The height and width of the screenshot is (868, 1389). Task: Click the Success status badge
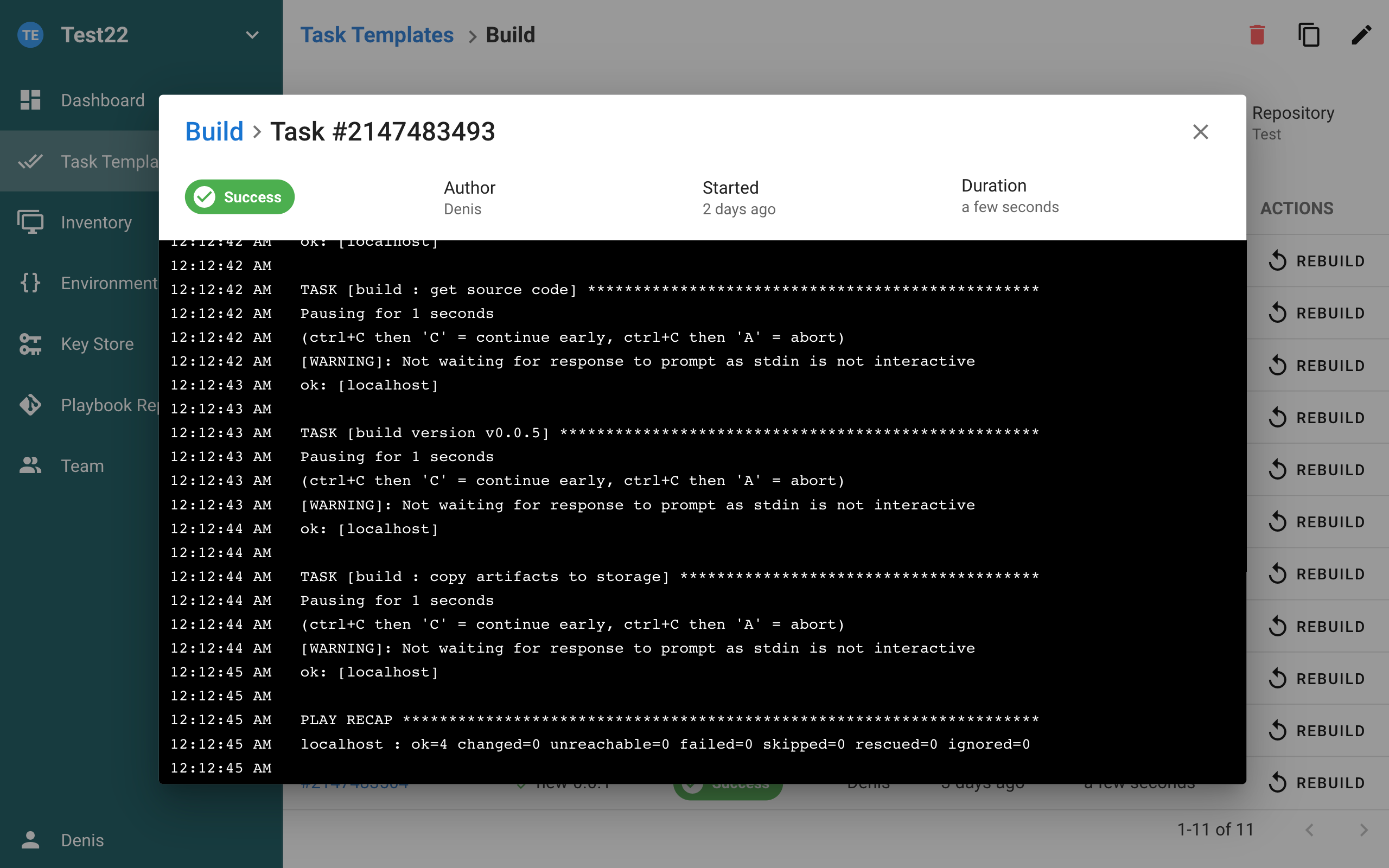(x=239, y=197)
